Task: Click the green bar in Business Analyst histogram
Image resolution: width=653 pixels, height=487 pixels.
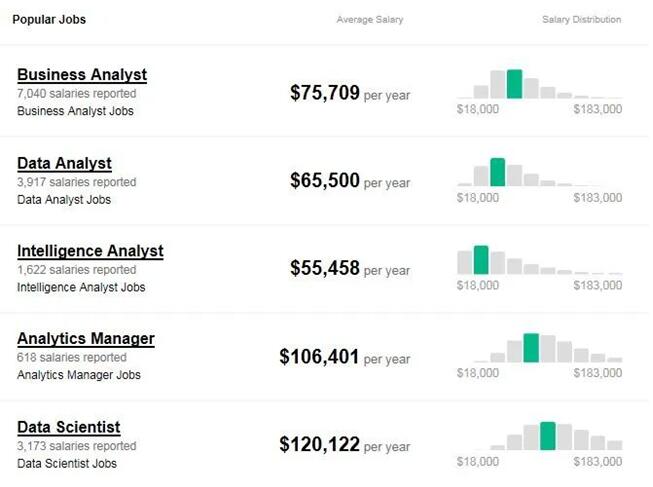Action: point(514,84)
